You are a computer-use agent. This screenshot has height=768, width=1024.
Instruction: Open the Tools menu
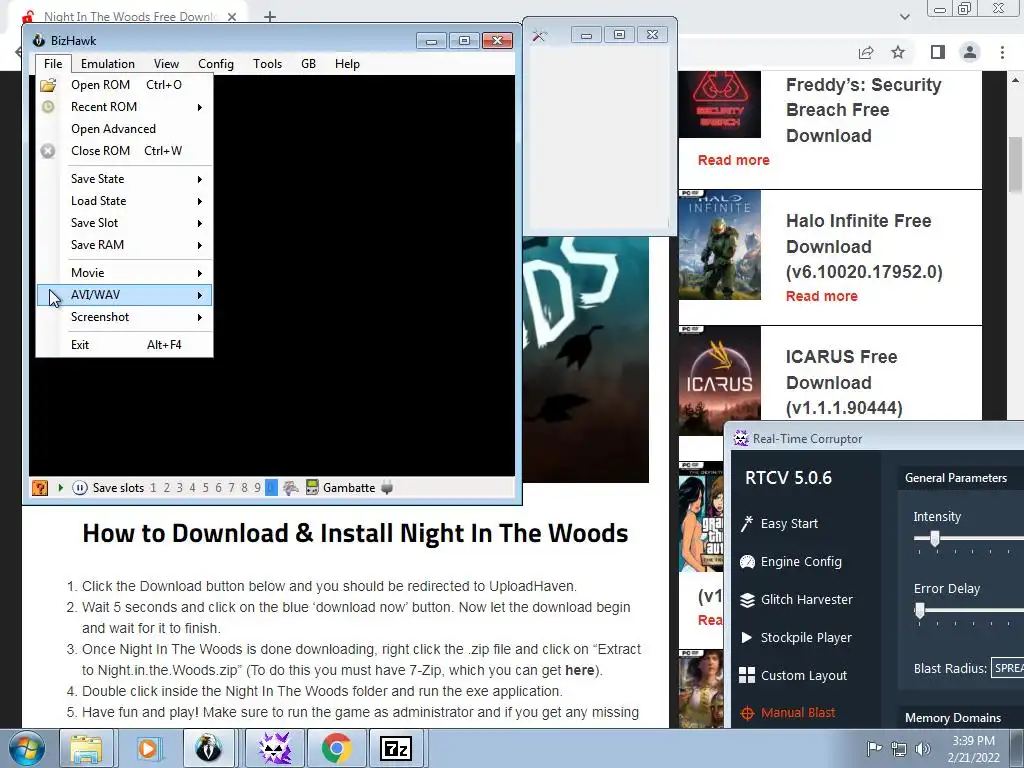click(x=268, y=63)
